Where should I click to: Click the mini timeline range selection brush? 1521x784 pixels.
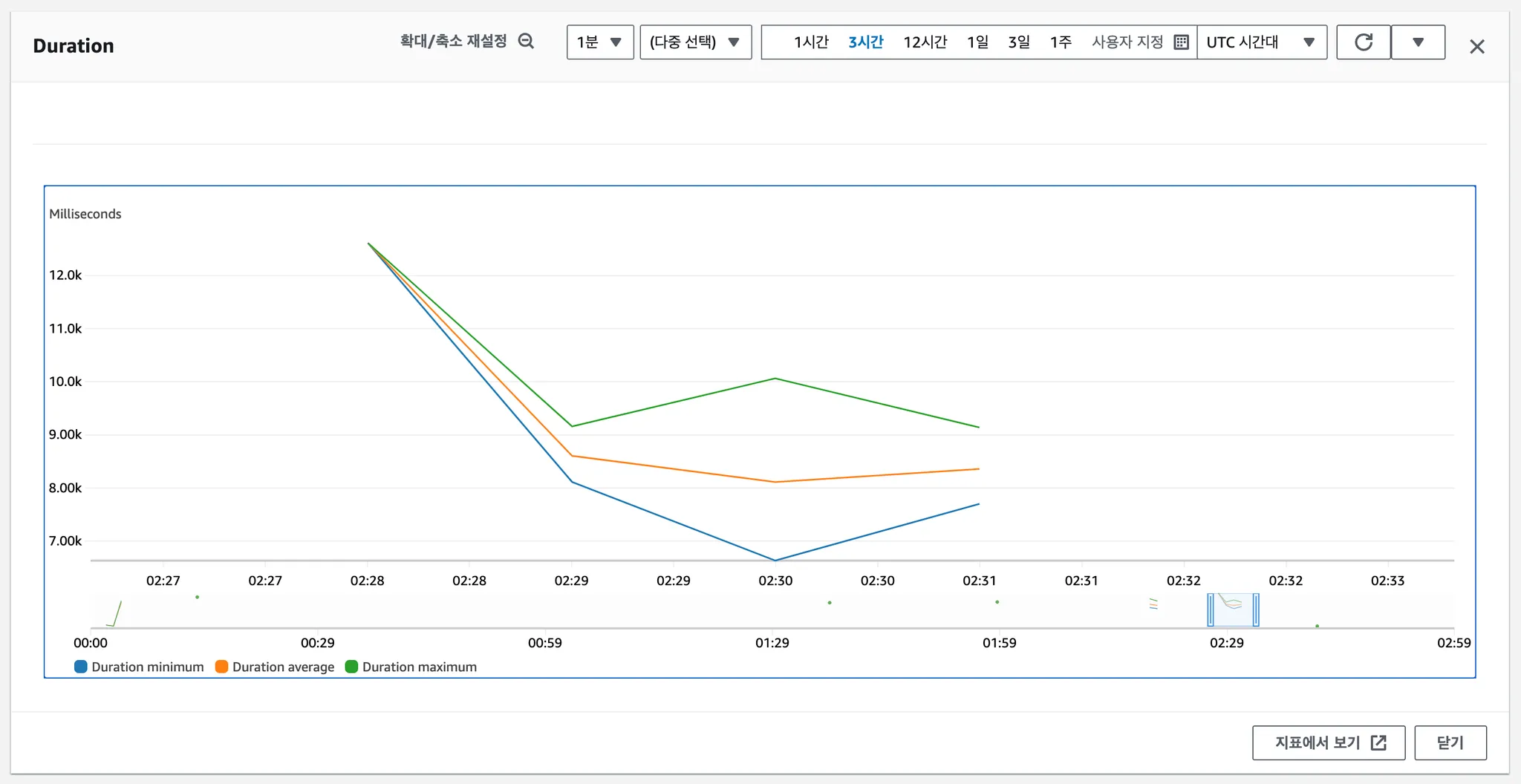(1233, 610)
